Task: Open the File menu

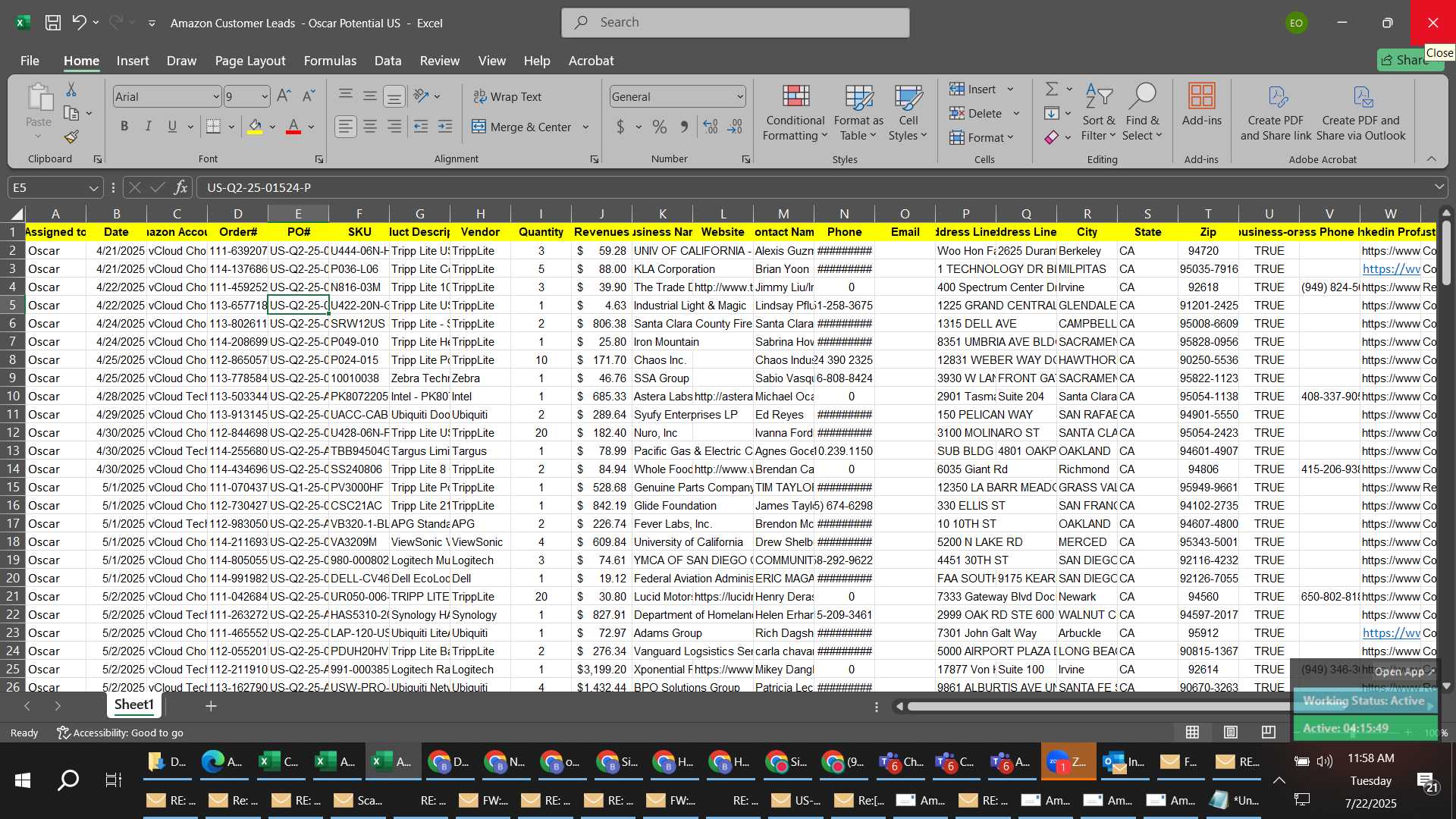Action: [30, 61]
